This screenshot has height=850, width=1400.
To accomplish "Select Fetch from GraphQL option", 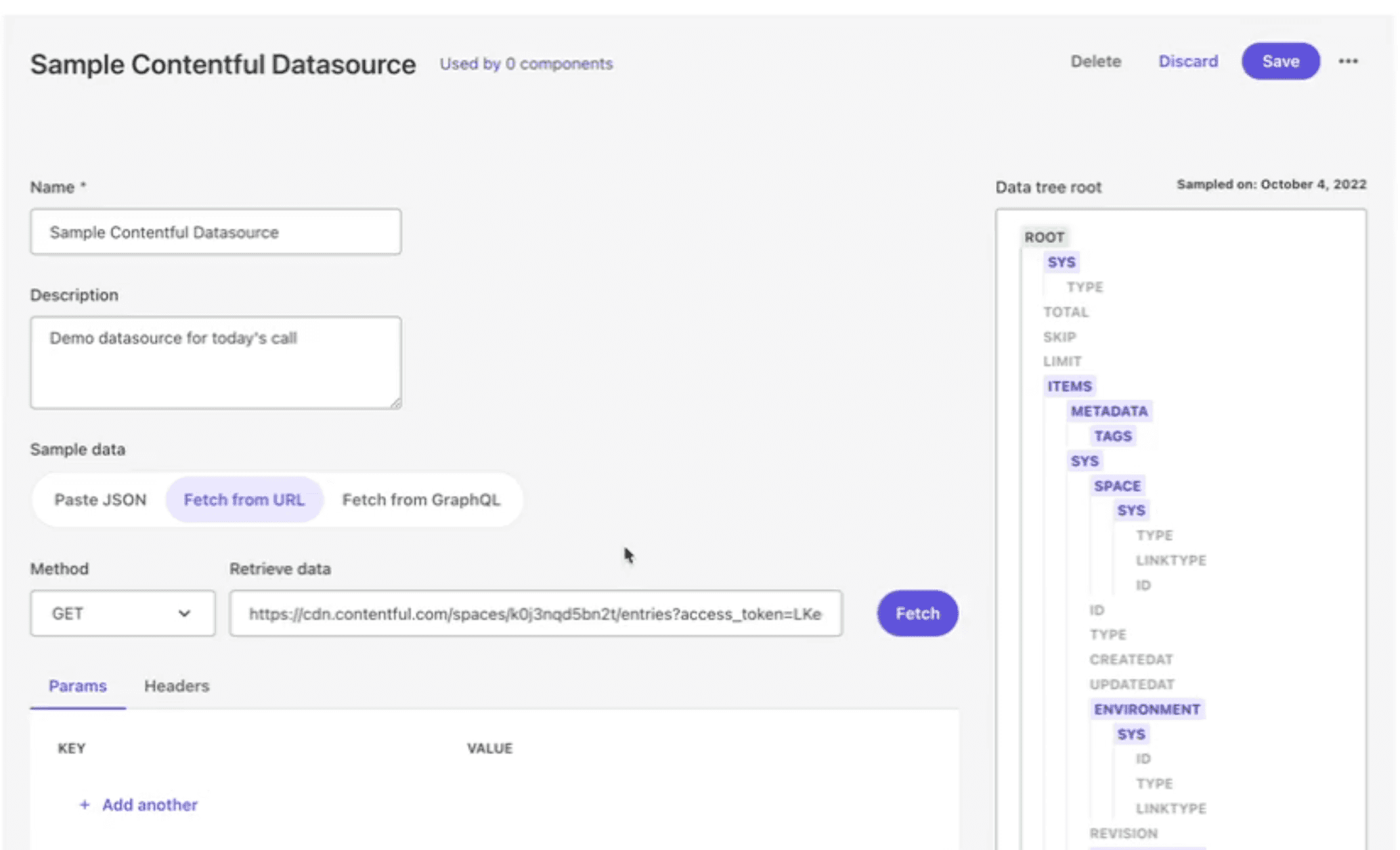I will [x=420, y=499].
